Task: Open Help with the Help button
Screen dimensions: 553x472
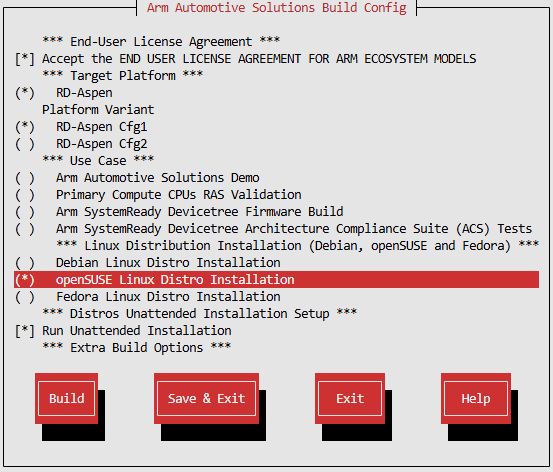Action: pos(476,399)
